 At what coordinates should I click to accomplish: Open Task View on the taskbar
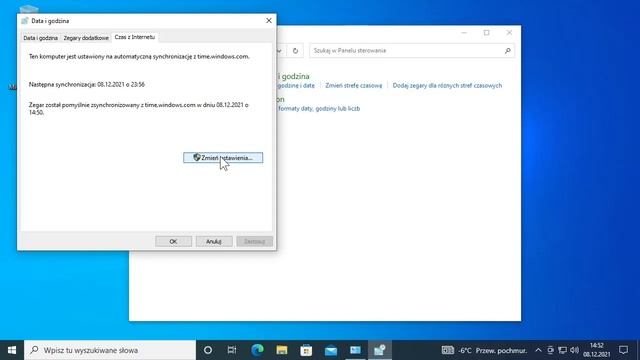coord(232,350)
